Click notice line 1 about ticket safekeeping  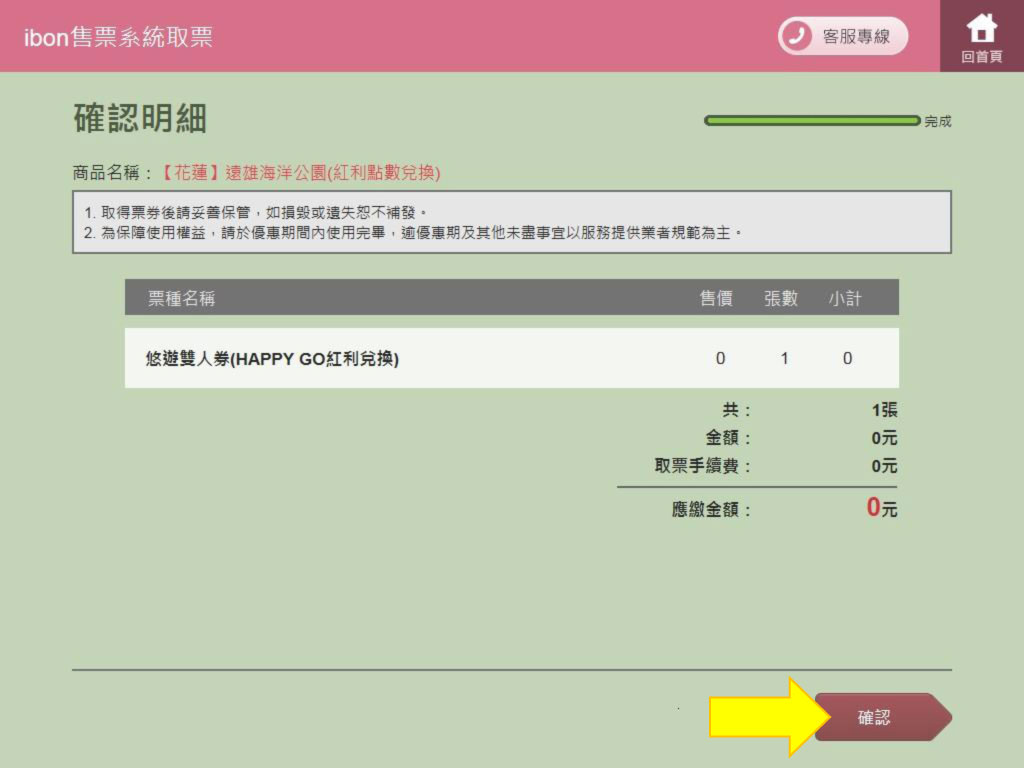[256, 212]
